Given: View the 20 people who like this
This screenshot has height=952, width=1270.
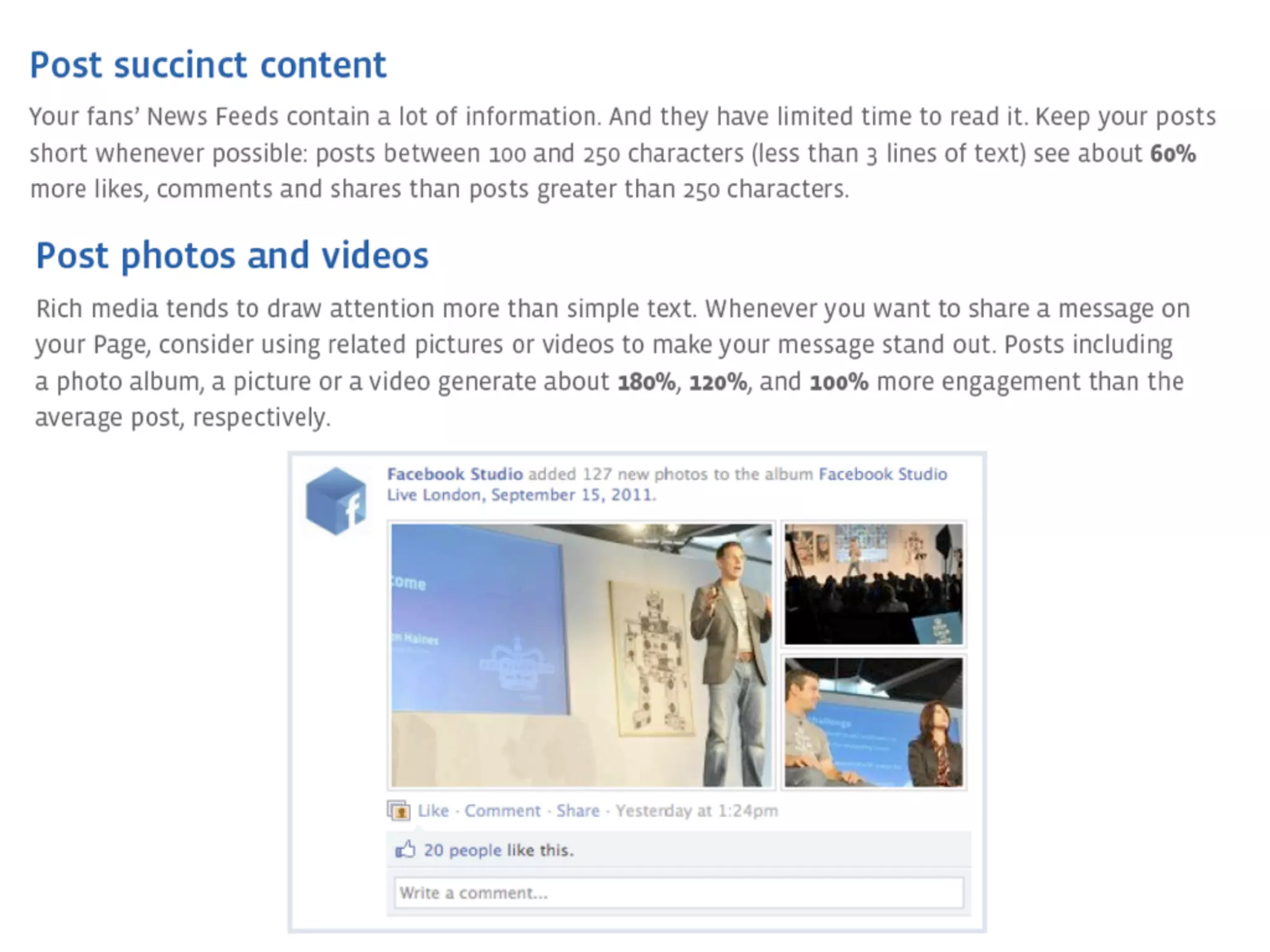Looking at the screenshot, I should pos(462,850).
